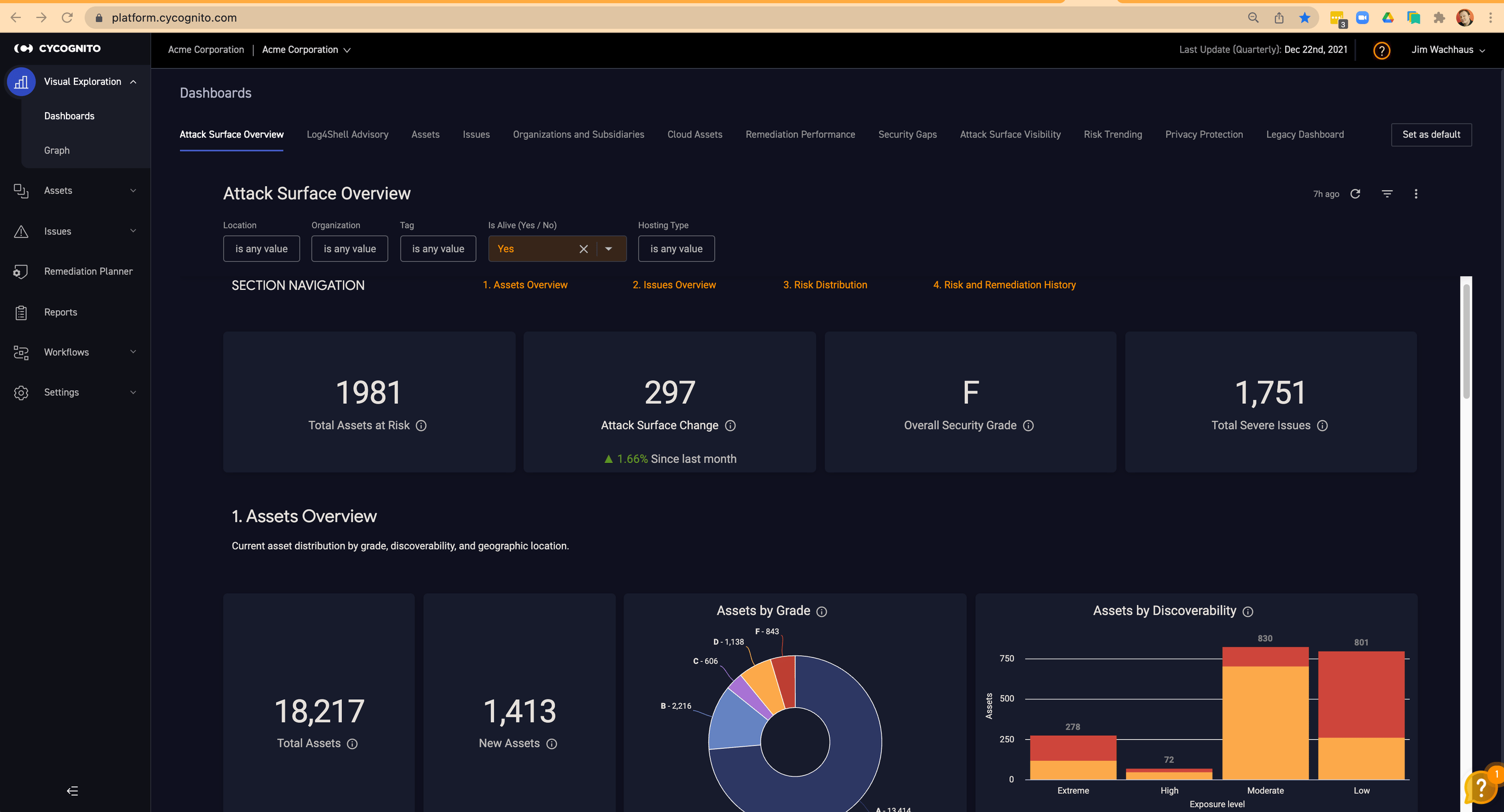Click the Reports clipboard icon

pyautogui.click(x=21, y=313)
